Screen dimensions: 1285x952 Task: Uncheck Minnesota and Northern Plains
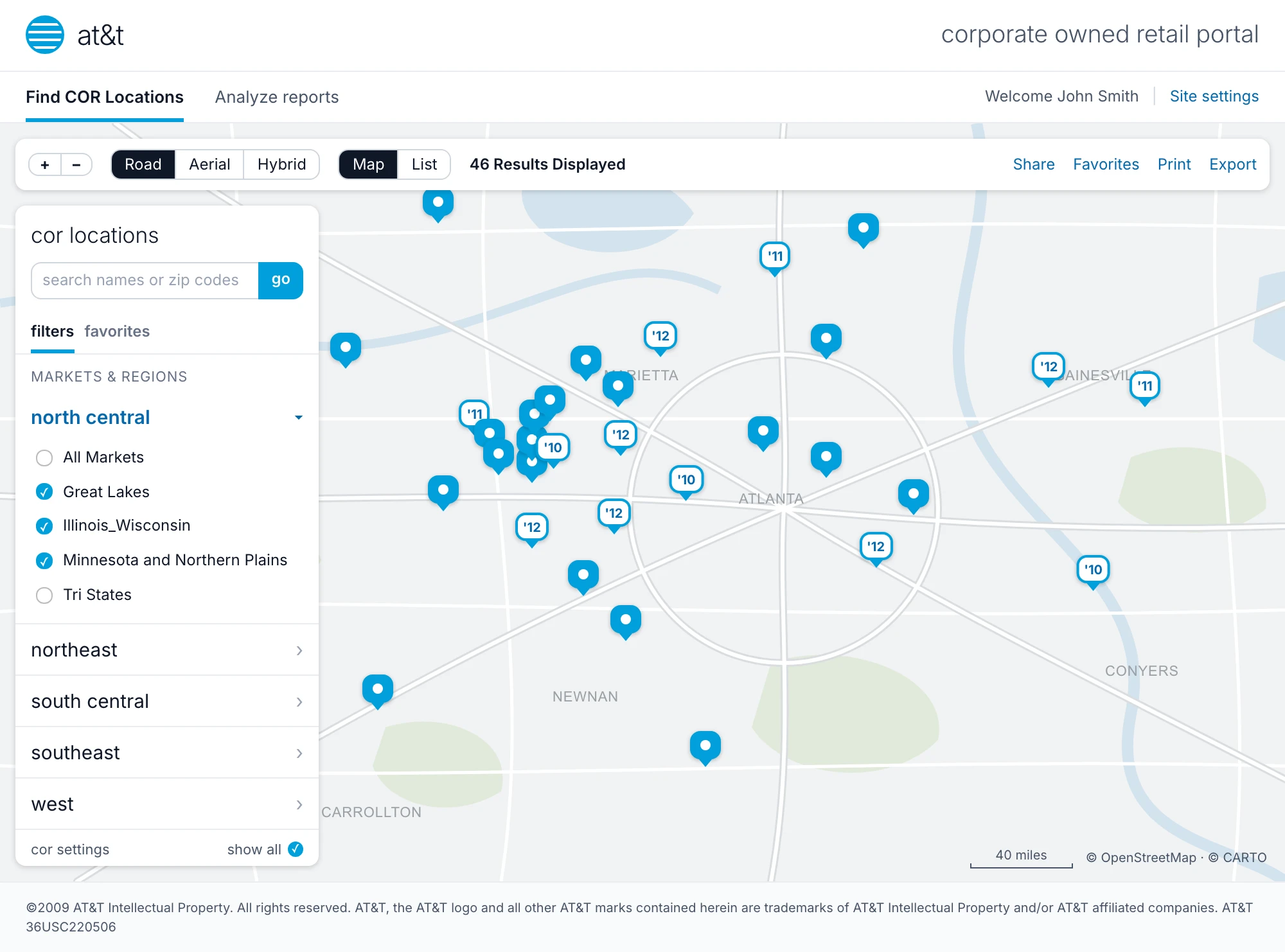point(44,561)
